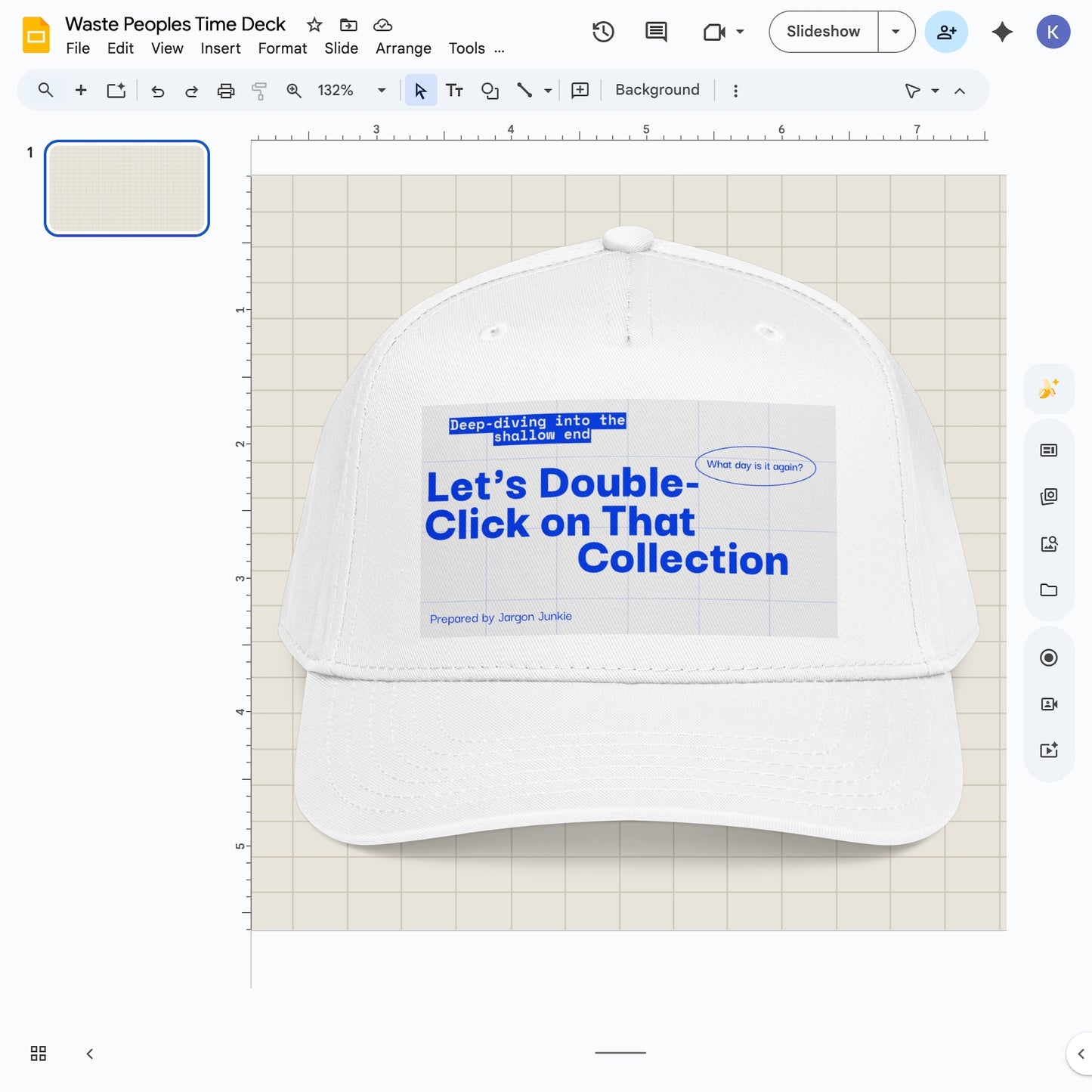The height and width of the screenshot is (1092, 1092).
Task: Open the Format menu
Action: tap(283, 48)
